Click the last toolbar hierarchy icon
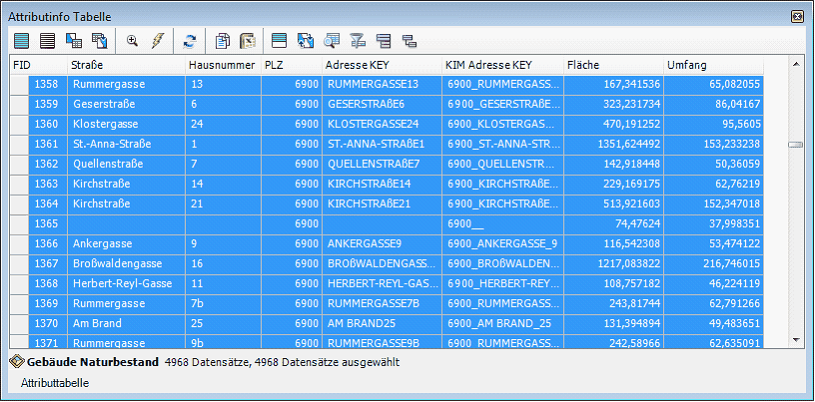Image resolution: width=815 pixels, height=402 pixels. (408, 41)
